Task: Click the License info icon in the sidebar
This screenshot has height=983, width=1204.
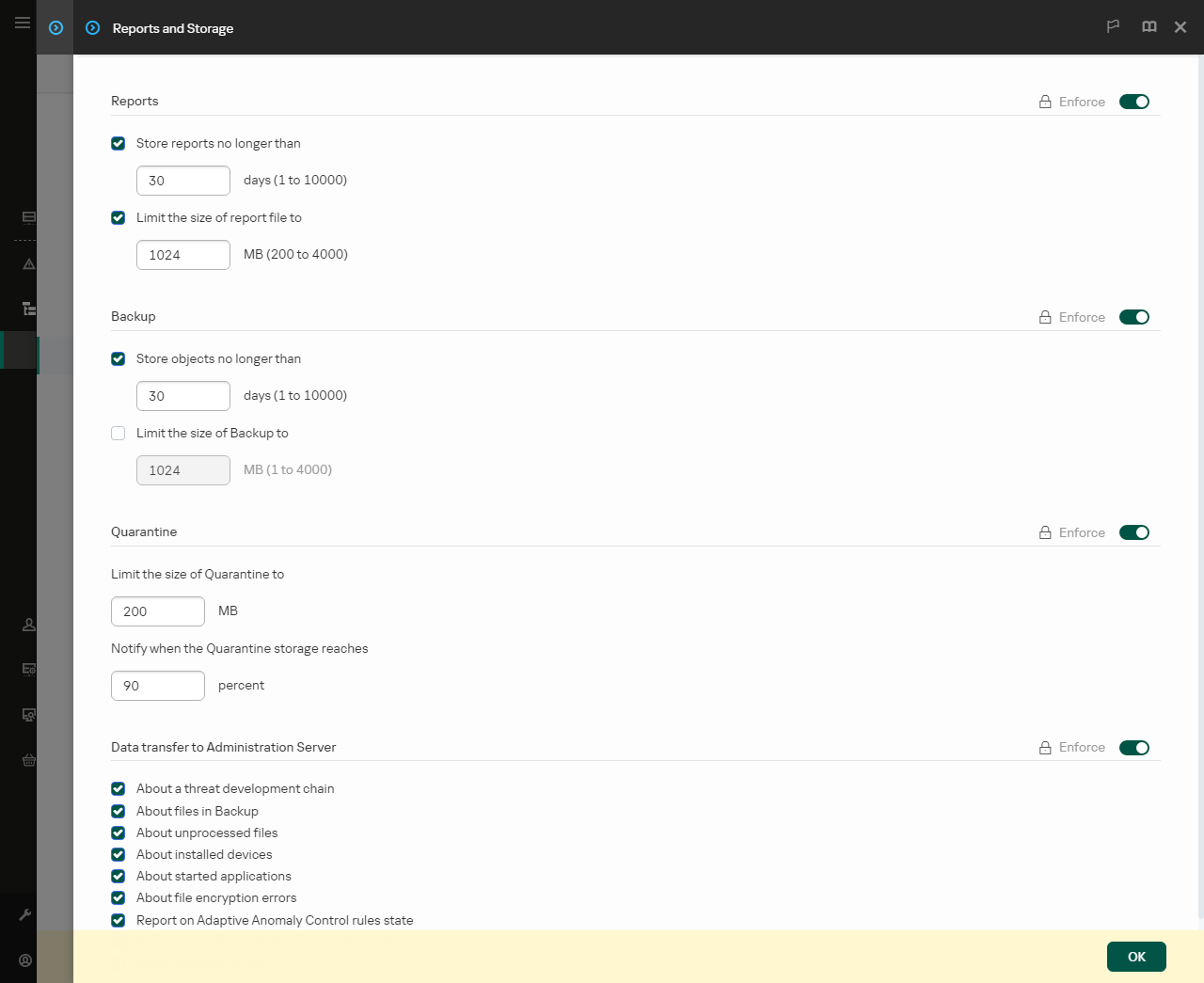Action: 28,760
